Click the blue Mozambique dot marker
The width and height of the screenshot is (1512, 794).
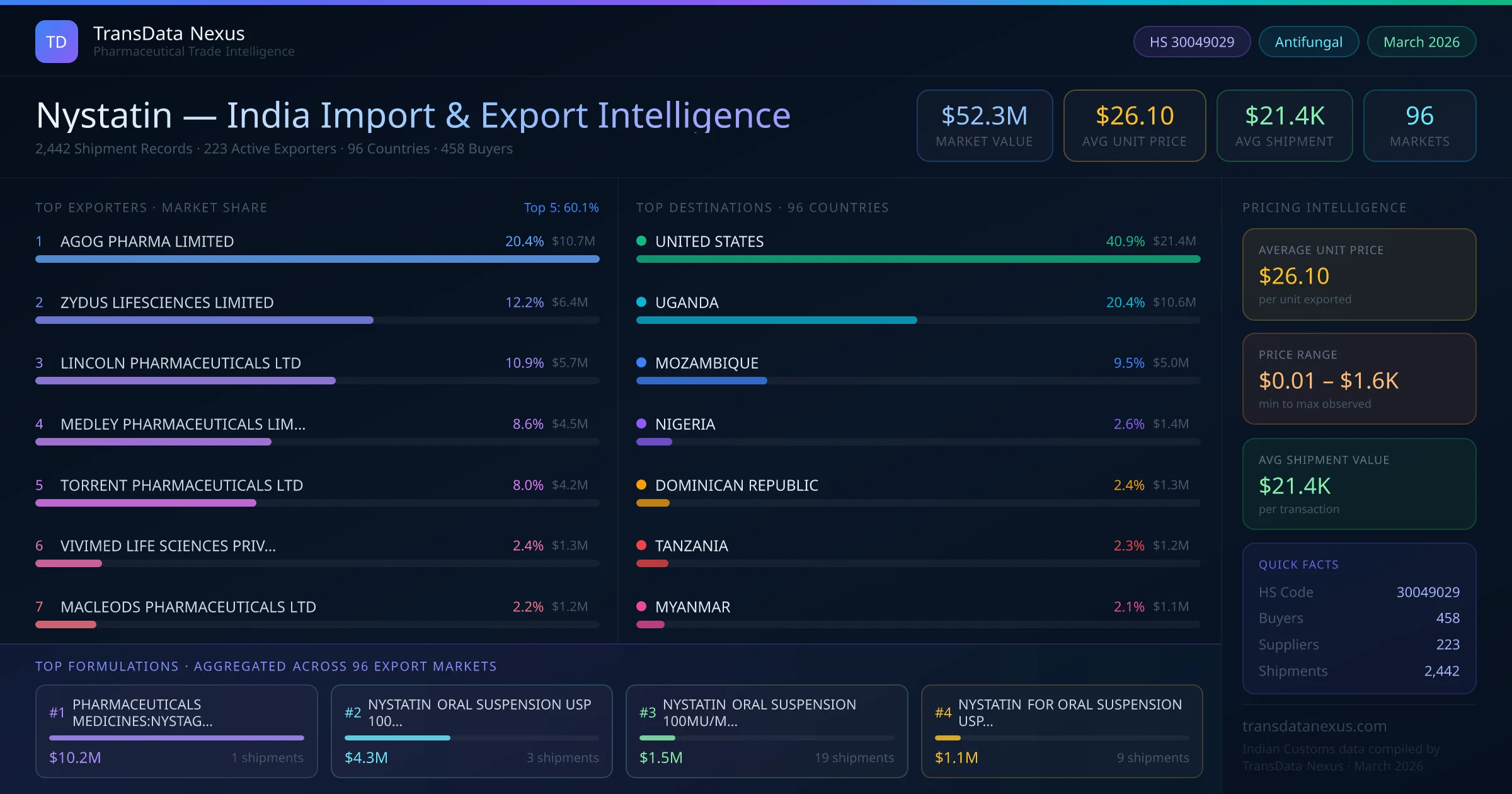pyautogui.click(x=641, y=362)
